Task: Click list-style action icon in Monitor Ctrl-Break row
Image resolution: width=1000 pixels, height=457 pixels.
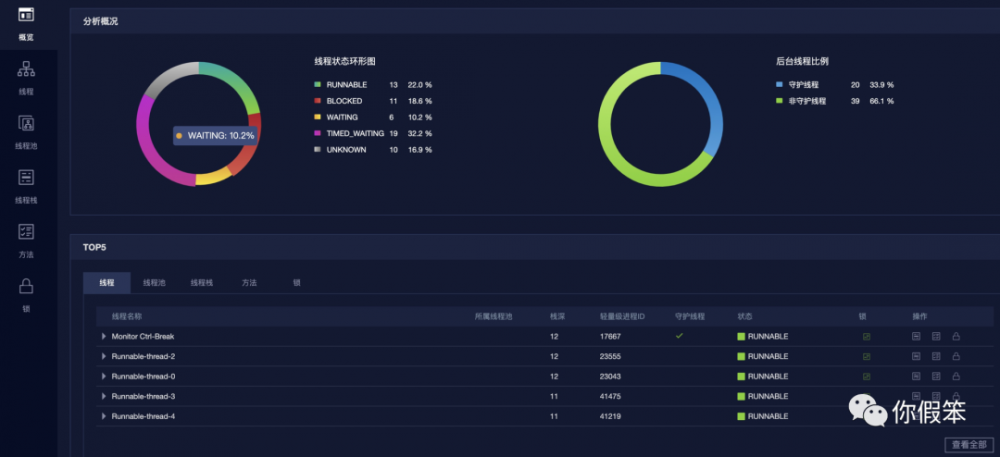Action: (936, 336)
